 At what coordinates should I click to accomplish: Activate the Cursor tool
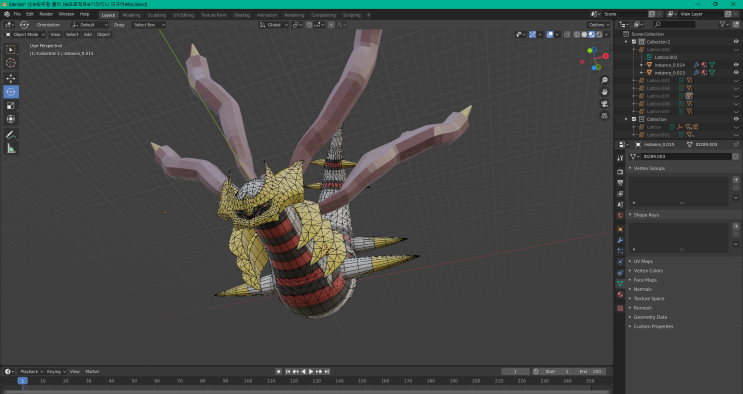(x=11, y=63)
